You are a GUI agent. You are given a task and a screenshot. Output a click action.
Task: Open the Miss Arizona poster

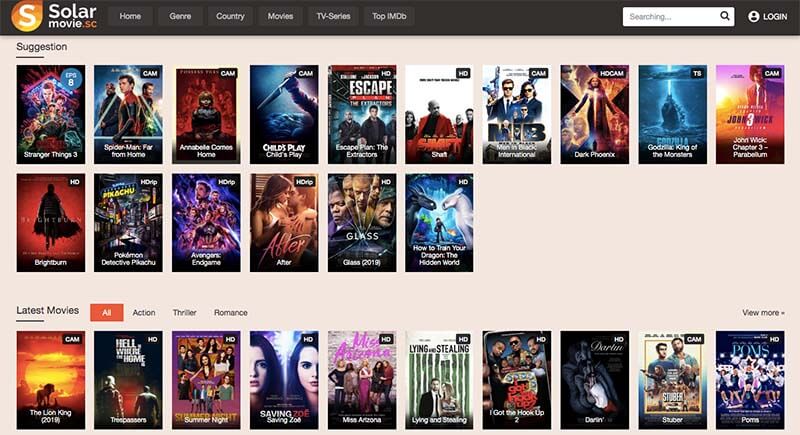[362, 380]
